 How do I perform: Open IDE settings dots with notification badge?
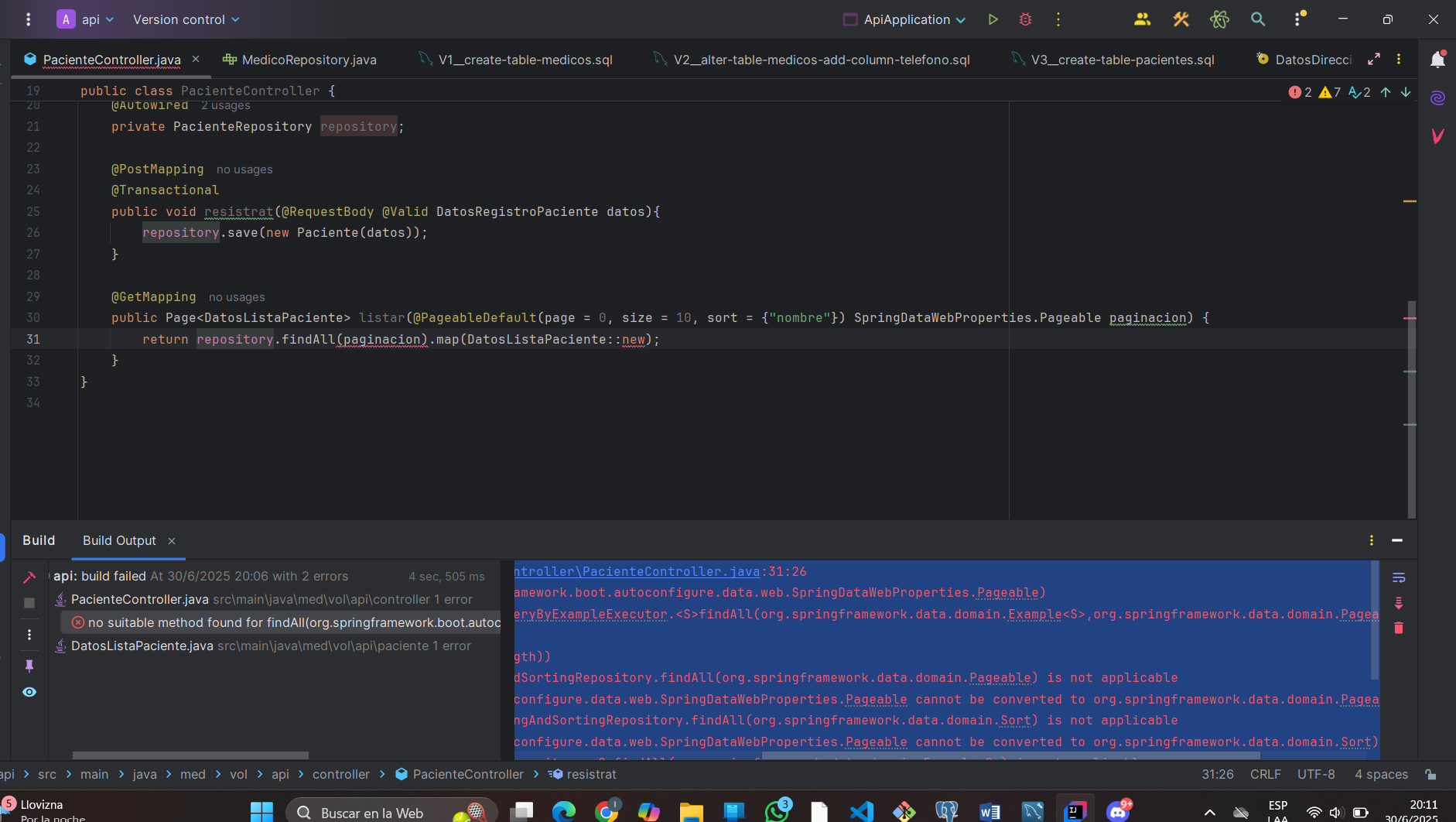(1298, 19)
